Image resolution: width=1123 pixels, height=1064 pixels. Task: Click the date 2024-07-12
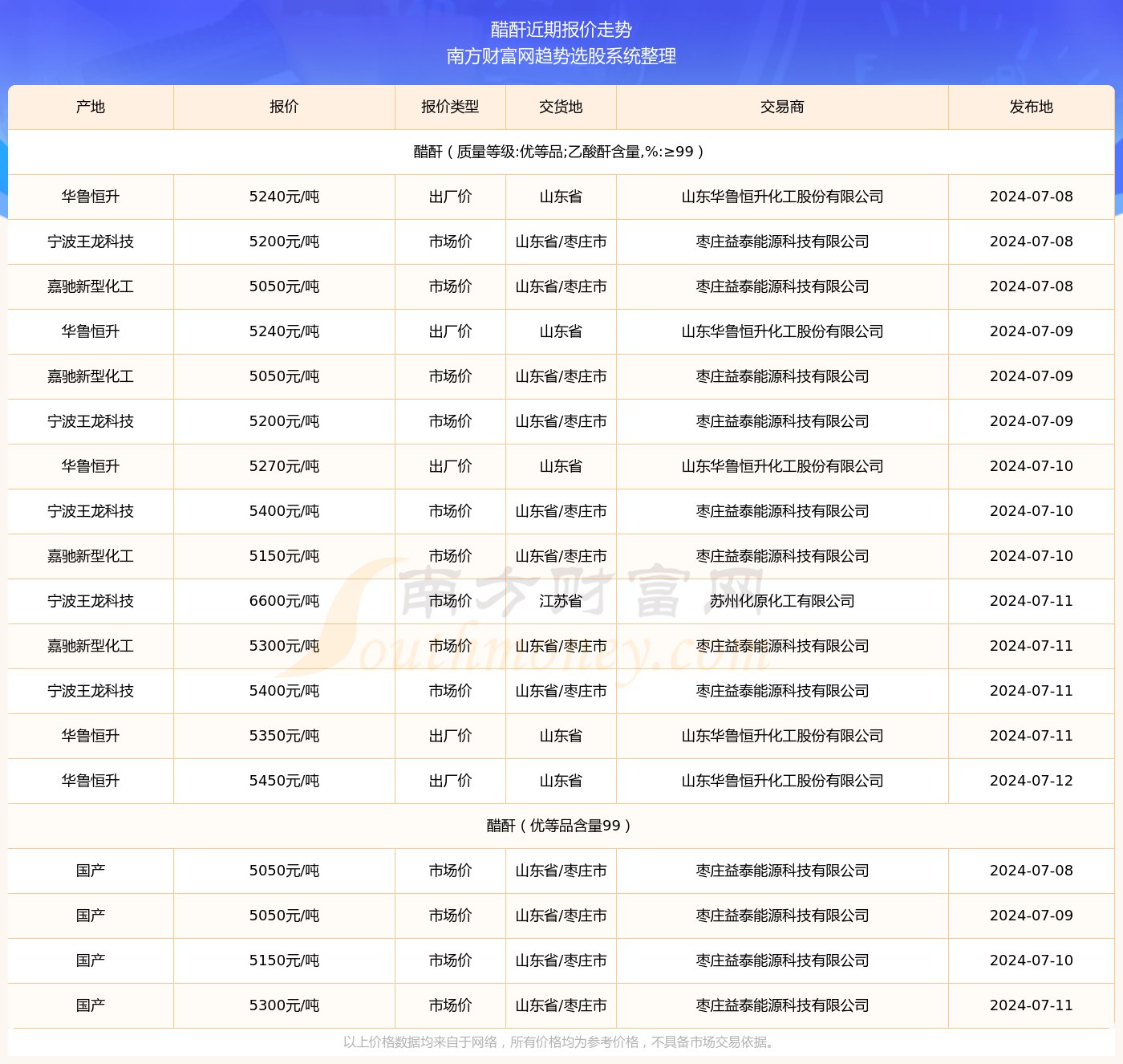(1032, 781)
